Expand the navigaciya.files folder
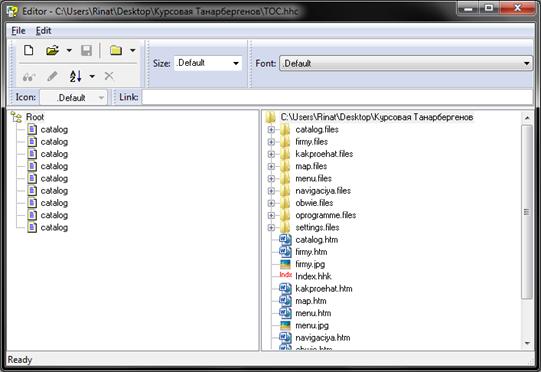The image size is (541, 372). [x=271, y=191]
